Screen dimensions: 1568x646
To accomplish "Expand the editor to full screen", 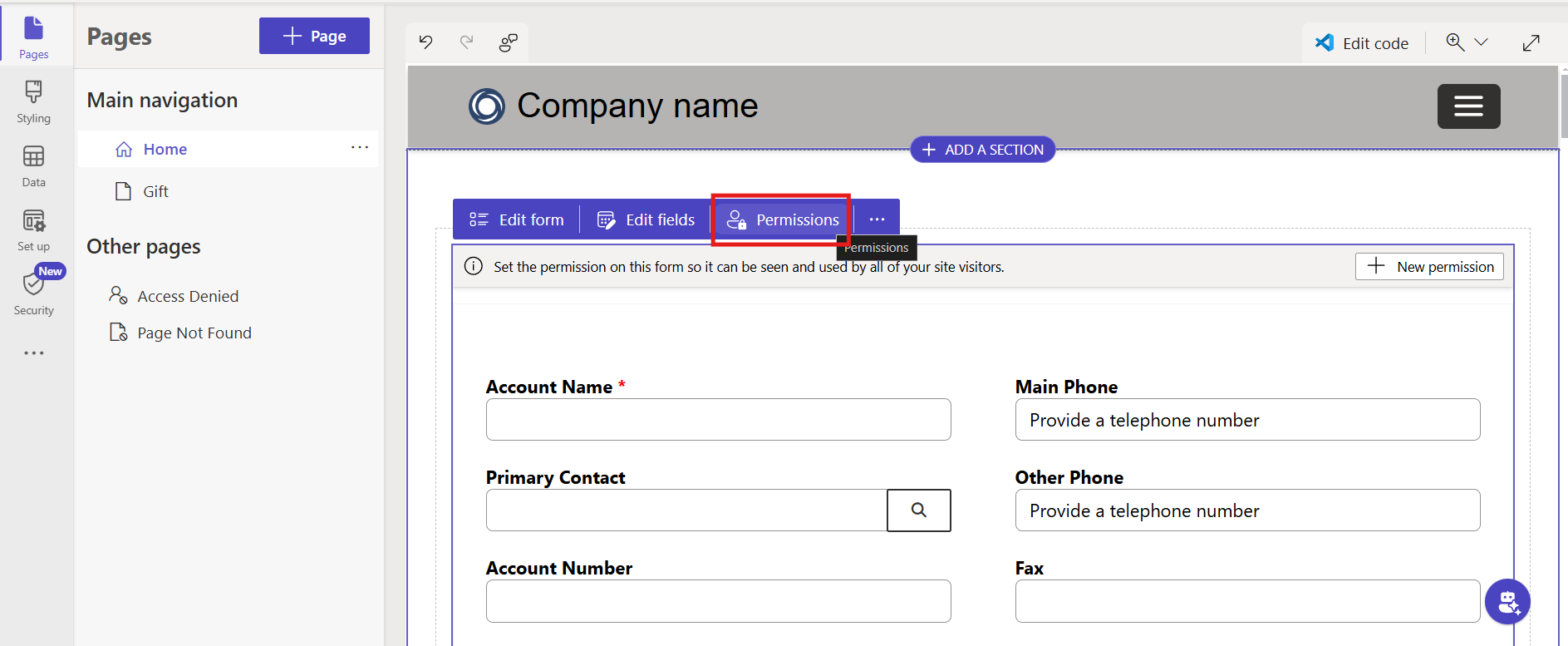I will (1531, 43).
